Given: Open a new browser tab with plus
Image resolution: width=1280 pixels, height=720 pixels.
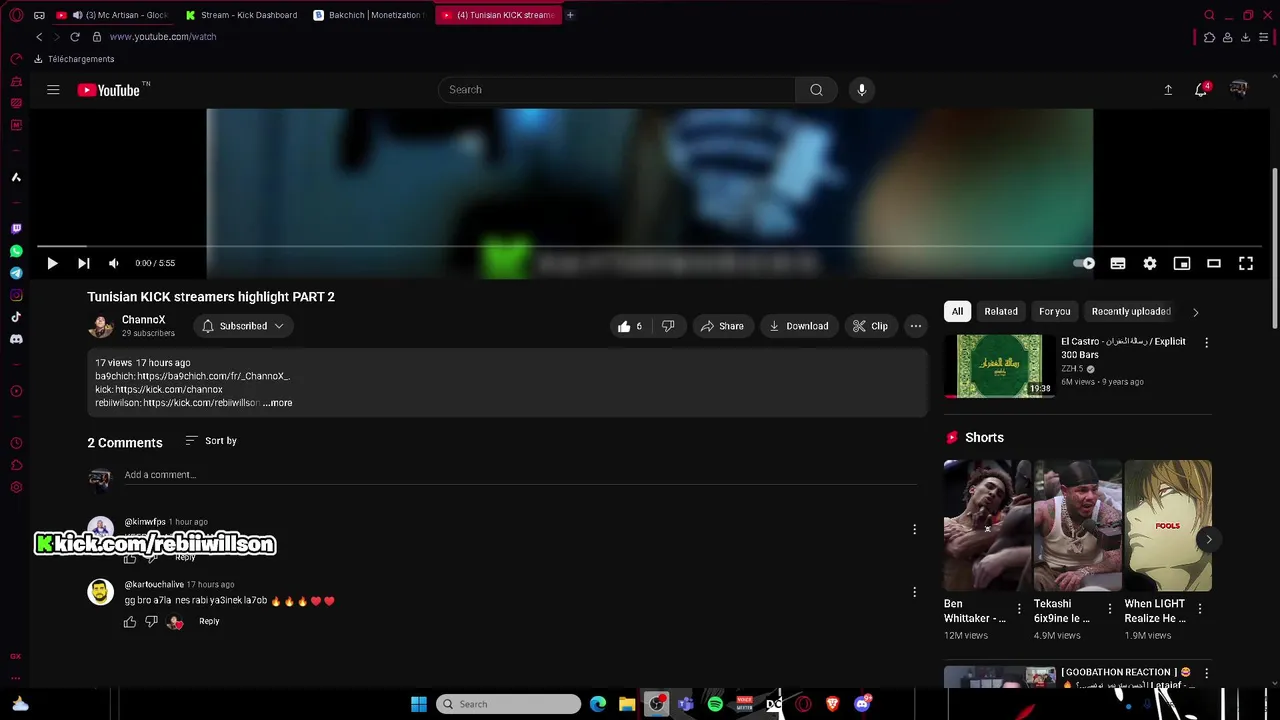Looking at the screenshot, I should coord(570,15).
